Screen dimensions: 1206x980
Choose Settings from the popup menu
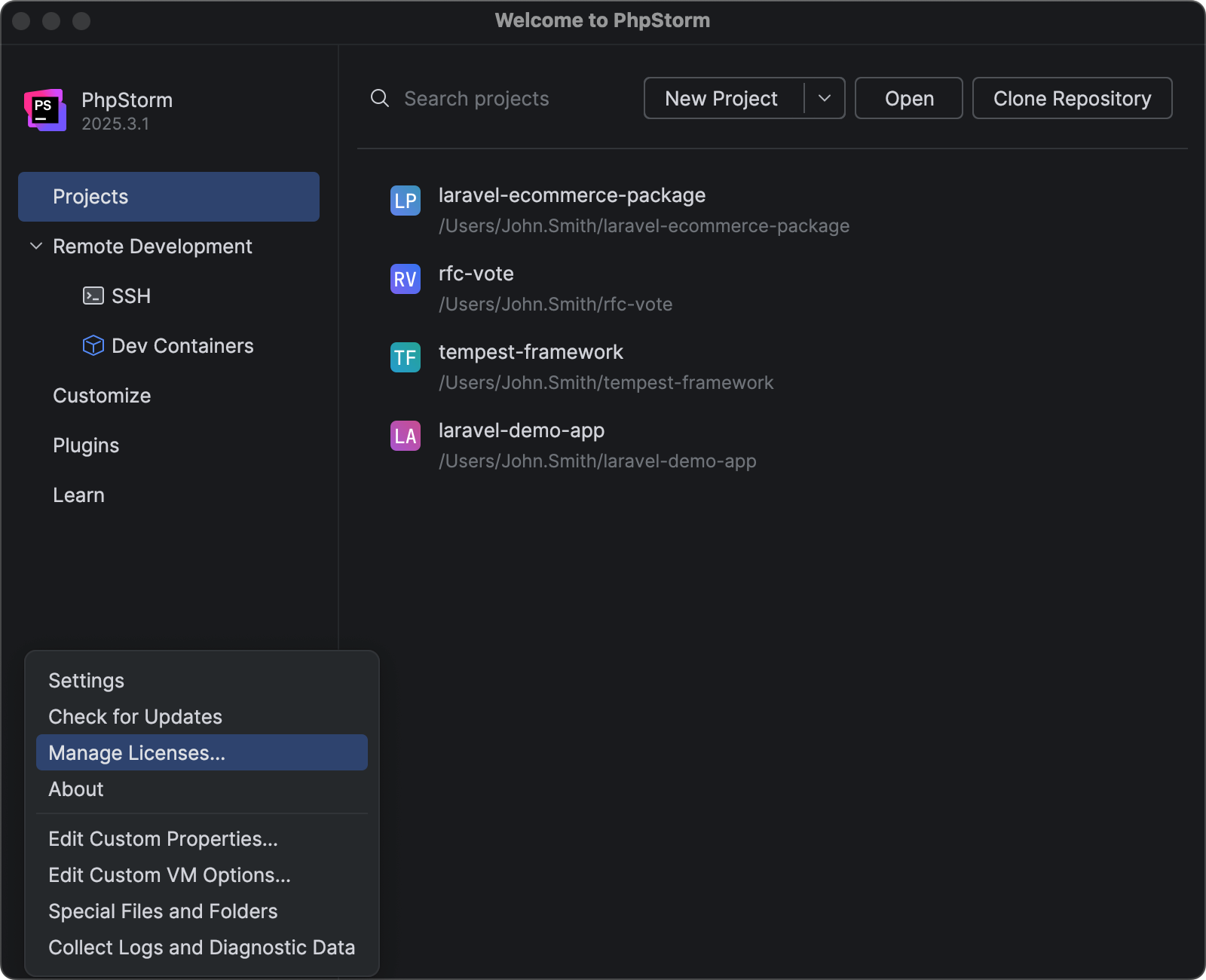202,681
